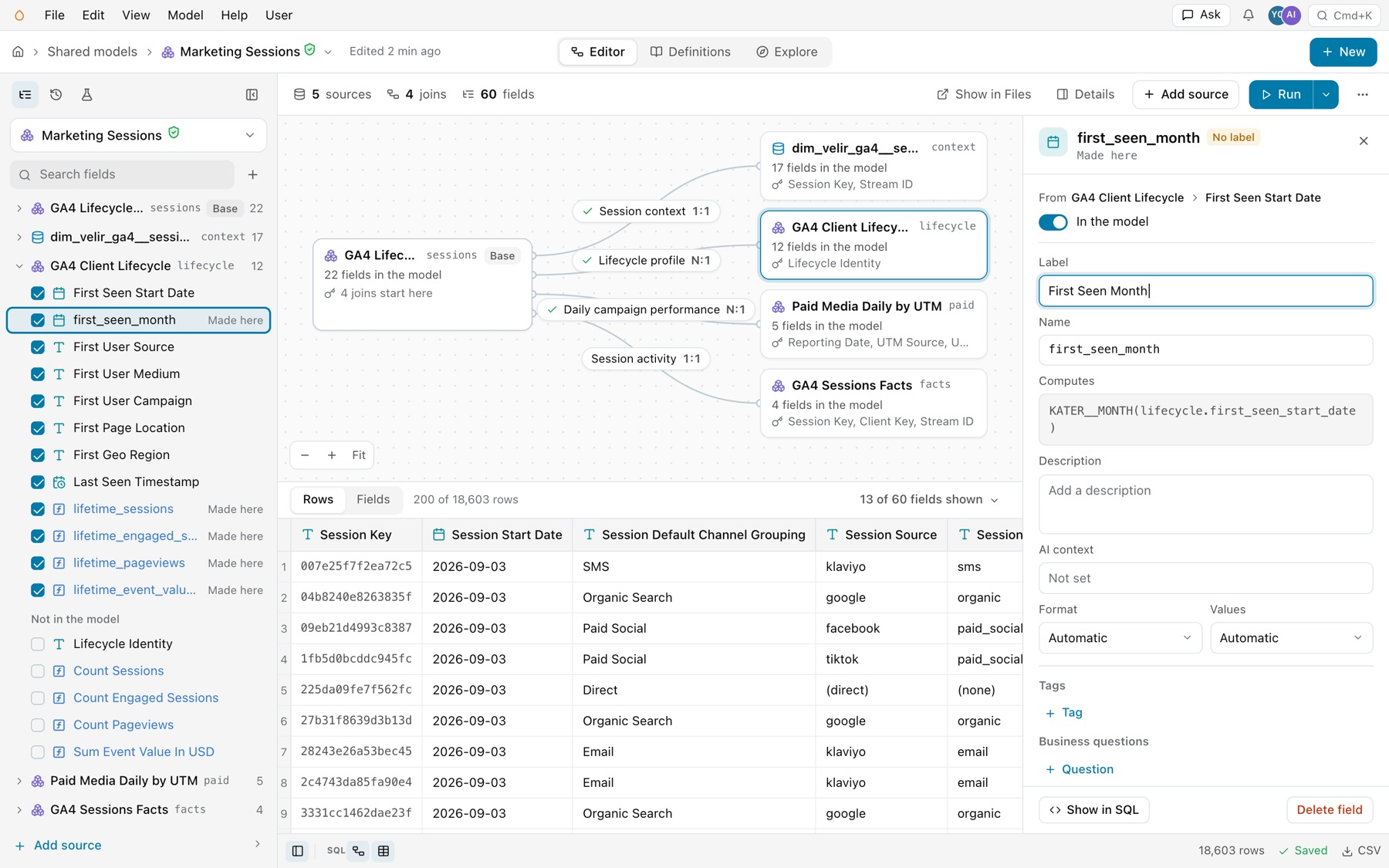This screenshot has height=868, width=1389.
Task: Zoom out of the model canvas
Action: coord(305,455)
